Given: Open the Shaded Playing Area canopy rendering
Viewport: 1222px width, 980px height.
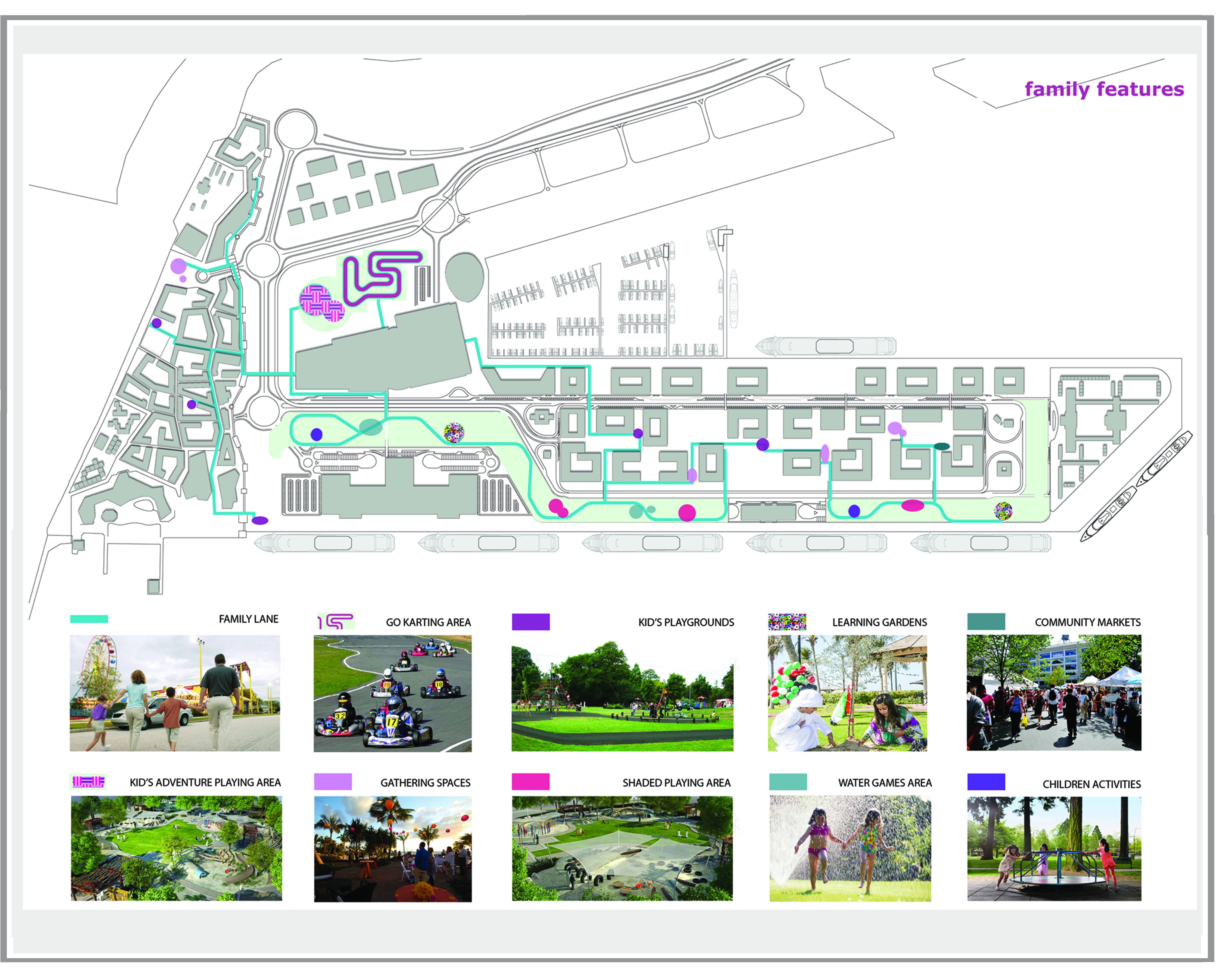Looking at the screenshot, I should pos(622,848).
